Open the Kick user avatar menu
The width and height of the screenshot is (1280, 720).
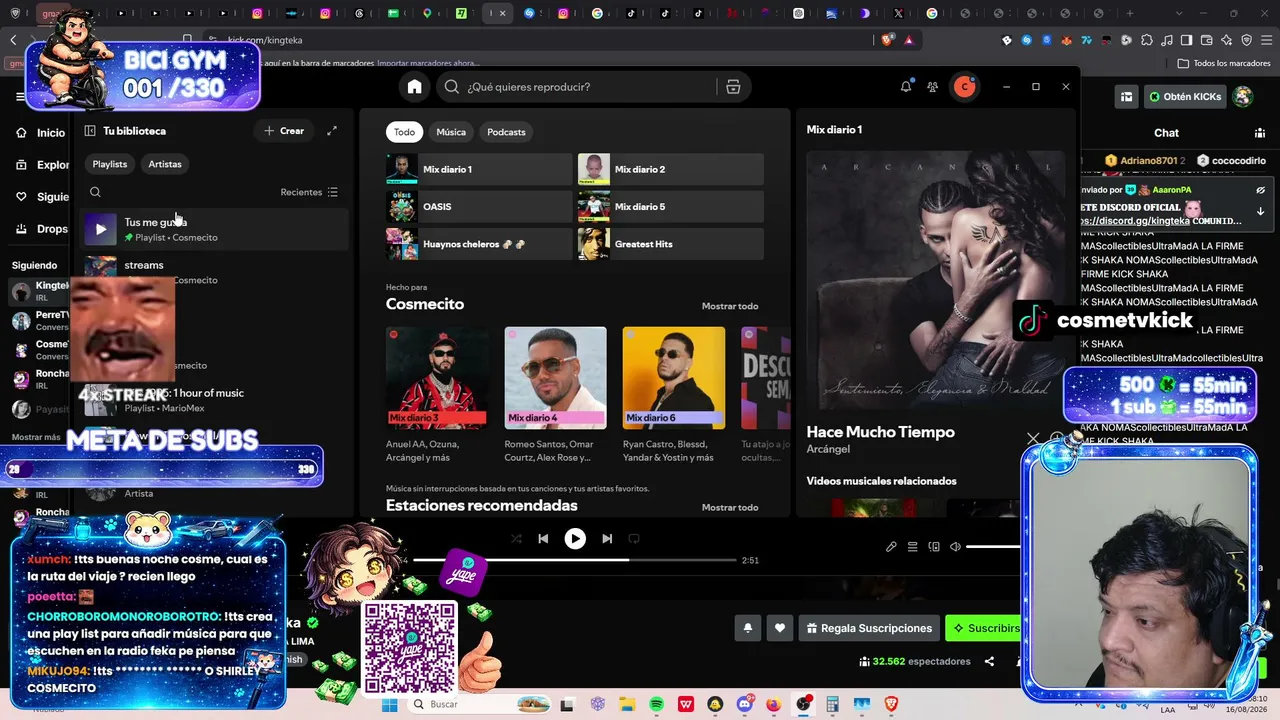pyautogui.click(x=1243, y=97)
